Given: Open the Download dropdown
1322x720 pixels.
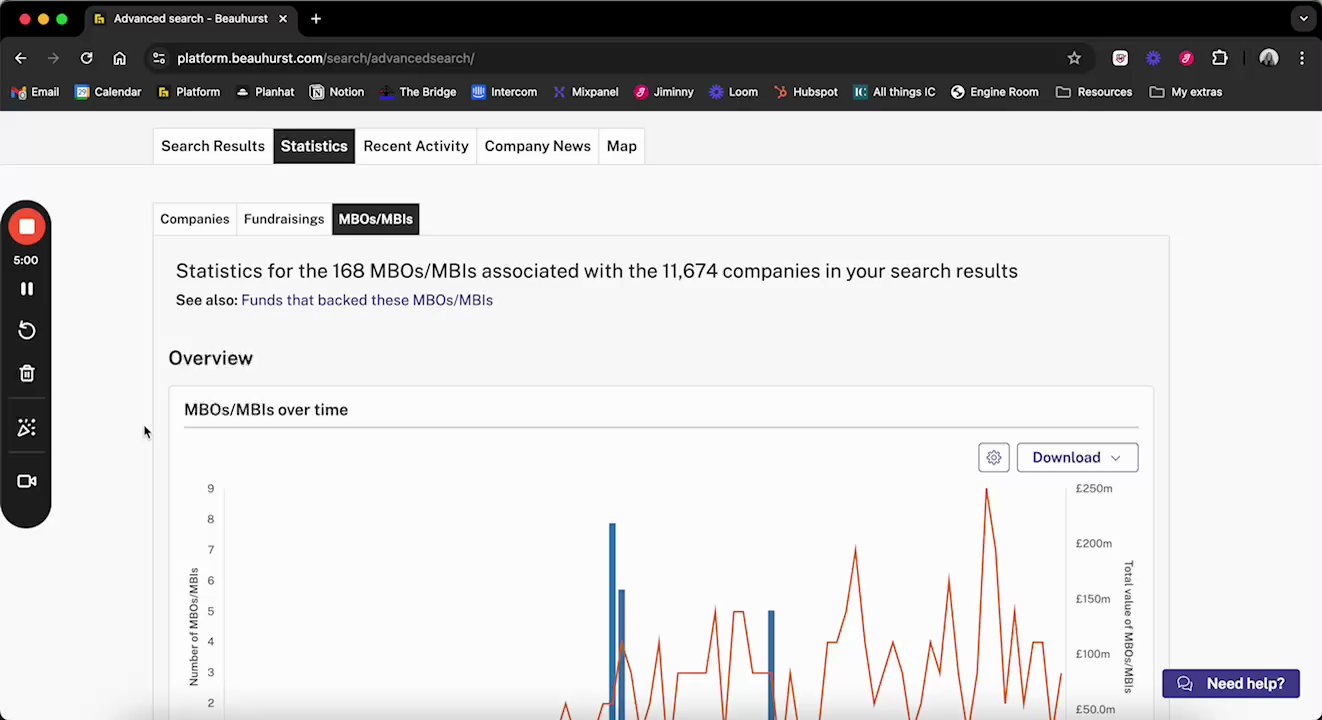Looking at the screenshot, I should 1077,458.
